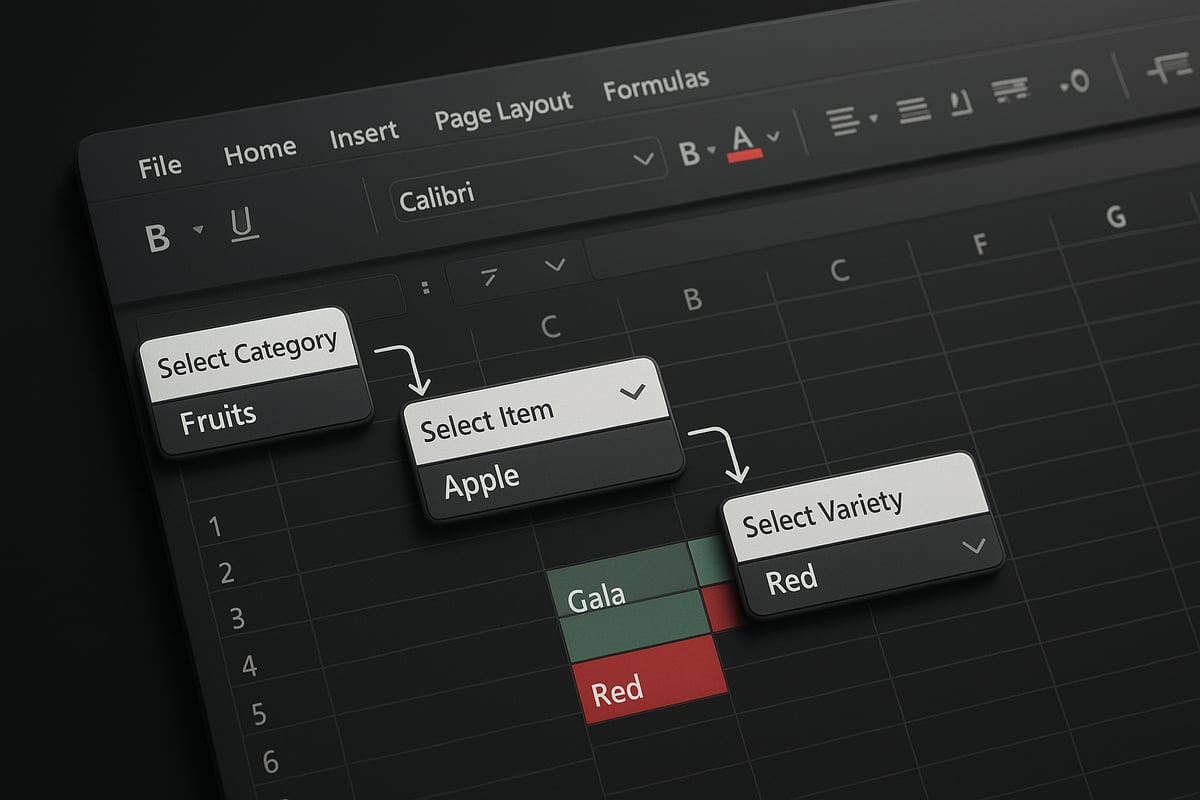This screenshot has height=800, width=1200.
Task: Click the File menu
Action: pyautogui.click(x=160, y=164)
